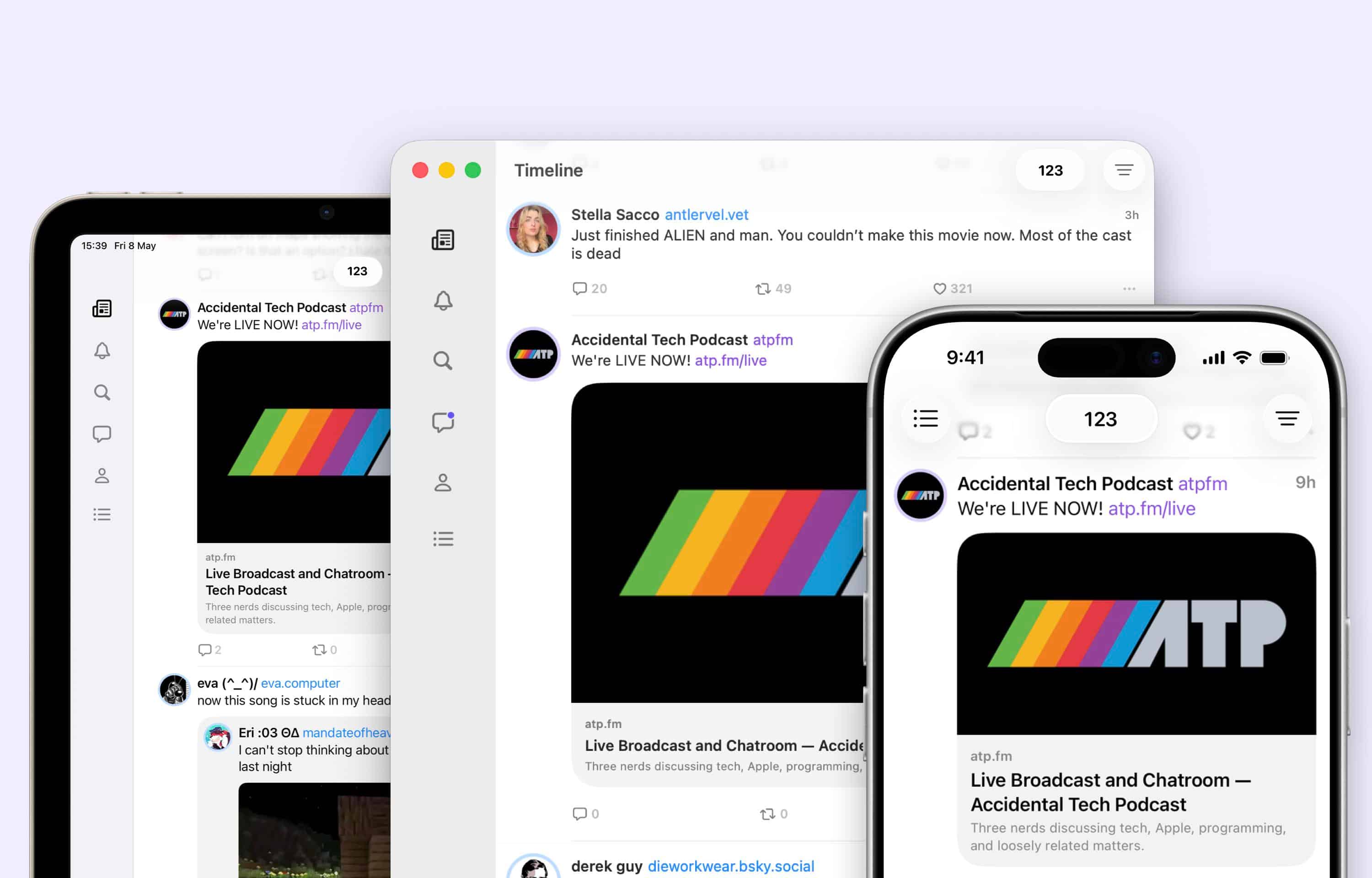The width and height of the screenshot is (1372, 878).
Task: Open atp.fm/live link on iPad
Action: [x=331, y=324]
